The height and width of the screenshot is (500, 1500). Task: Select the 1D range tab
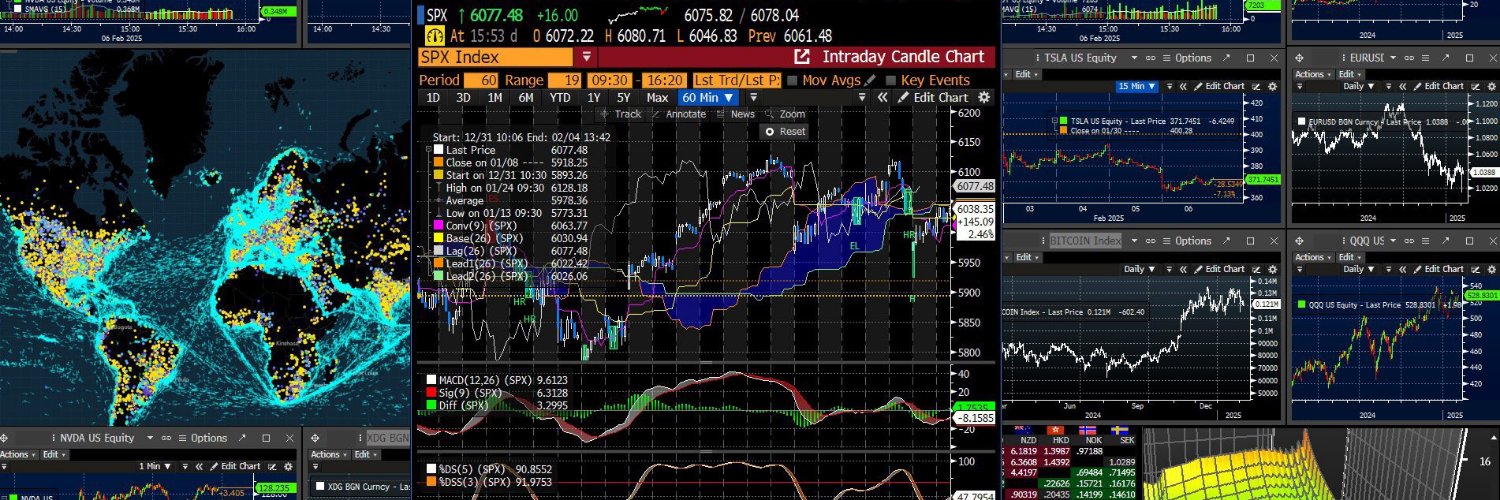(433, 97)
